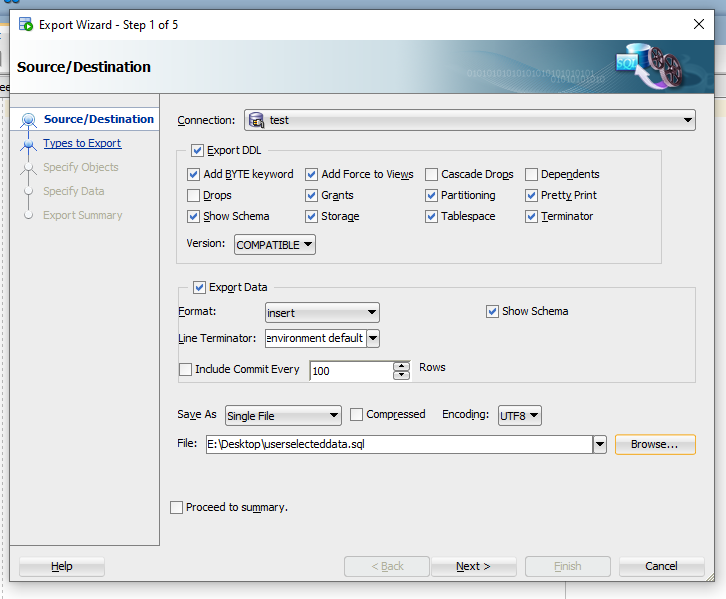Click the Browse button

[655, 444]
